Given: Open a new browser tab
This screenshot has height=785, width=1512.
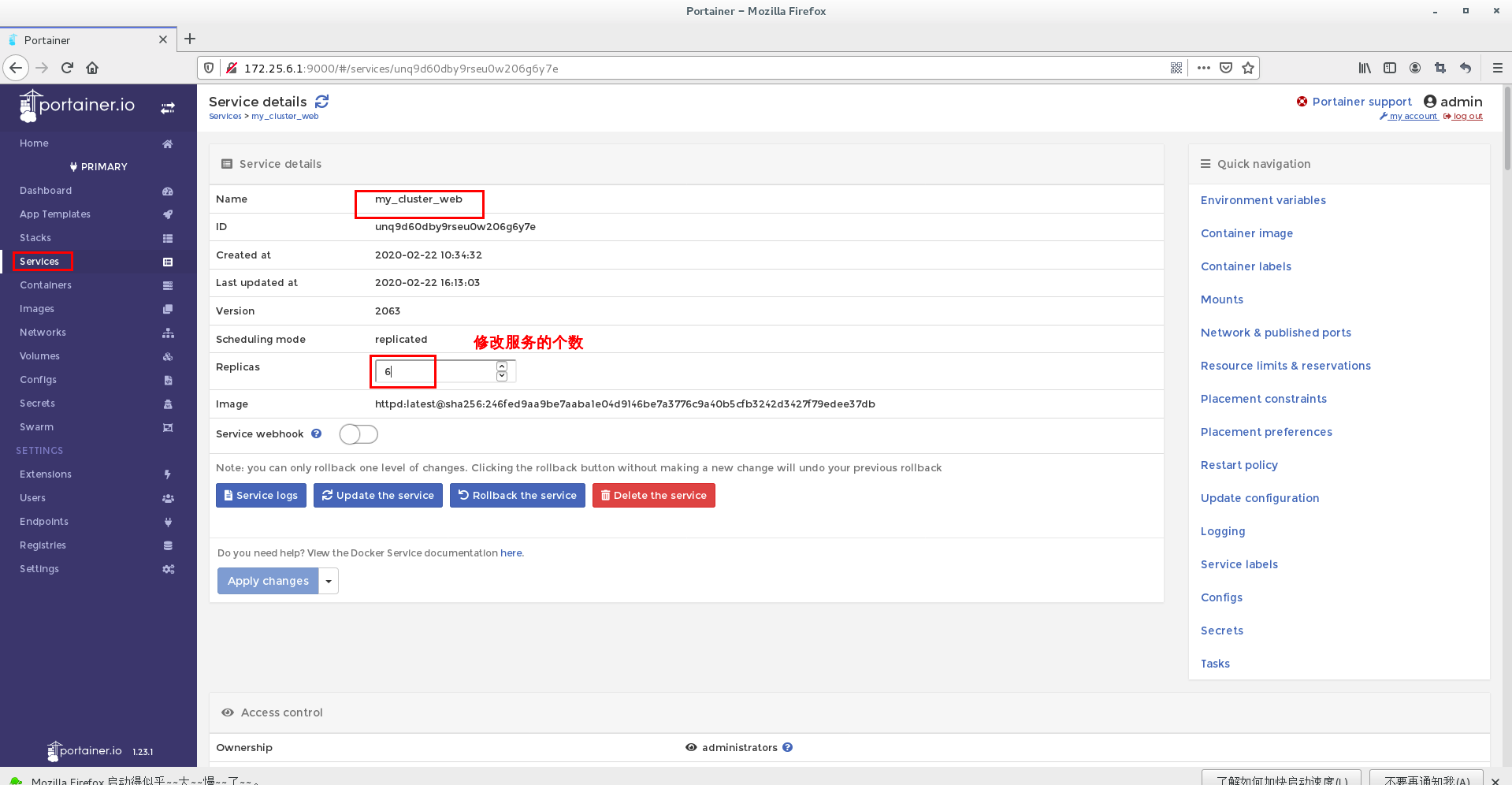Looking at the screenshot, I should click(x=190, y=39).
